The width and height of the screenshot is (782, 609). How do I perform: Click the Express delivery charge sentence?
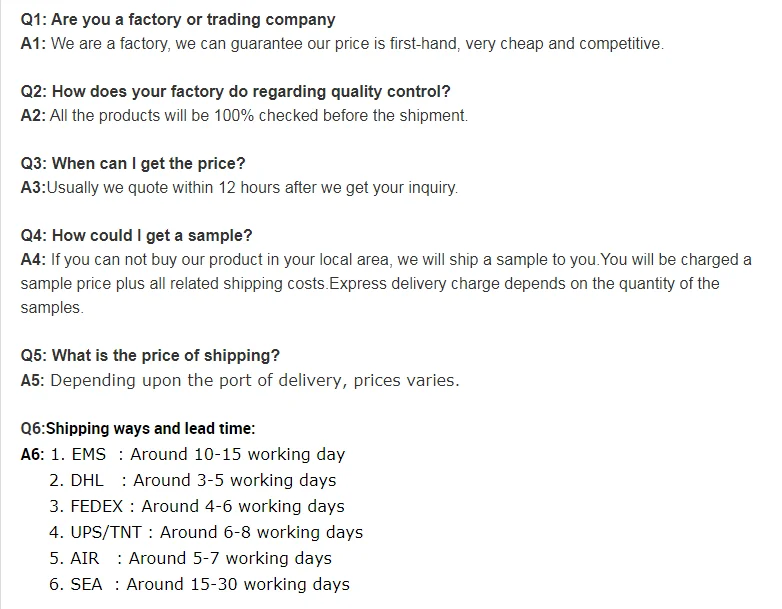click(x=524, y=284)
